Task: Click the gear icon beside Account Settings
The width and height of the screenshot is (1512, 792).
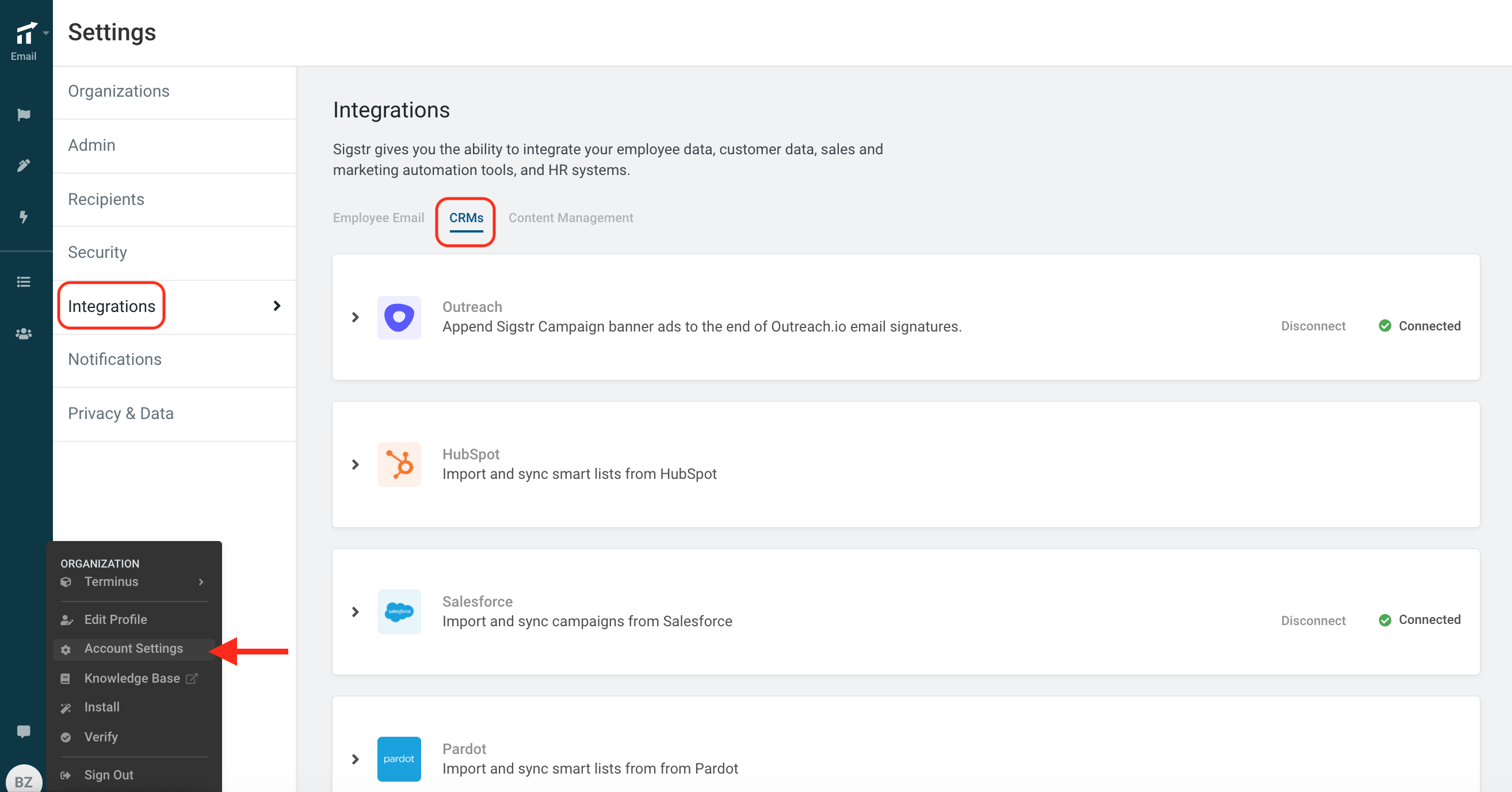Action: tap(66, 649)
